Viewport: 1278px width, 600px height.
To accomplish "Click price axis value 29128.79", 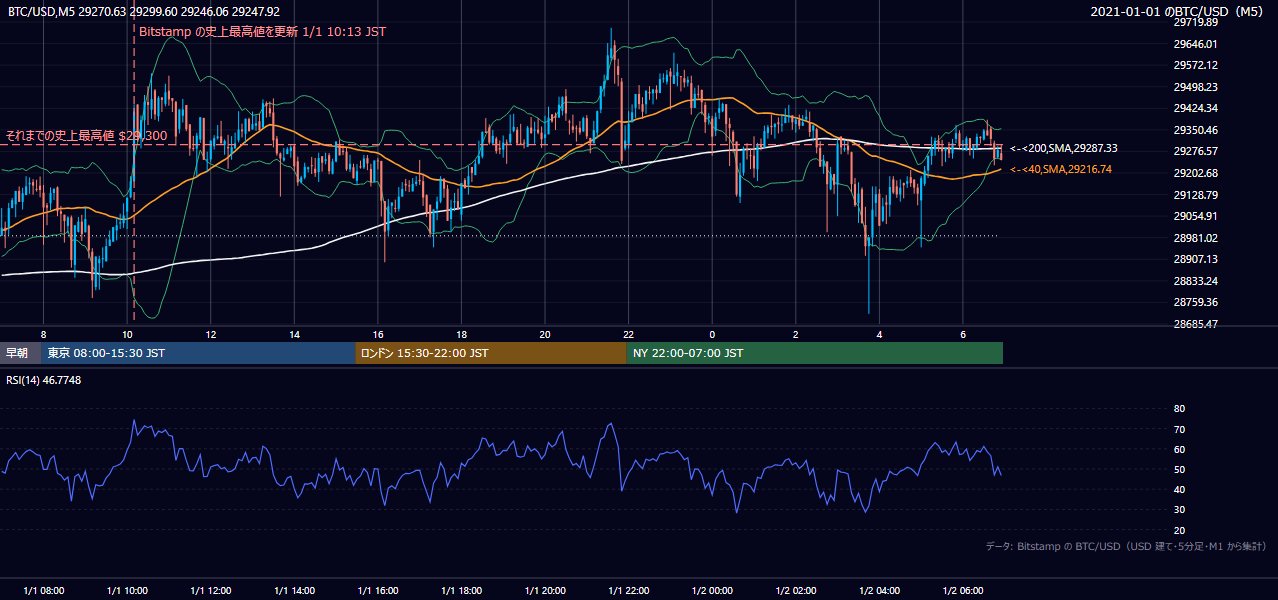I will point(1196,195).
